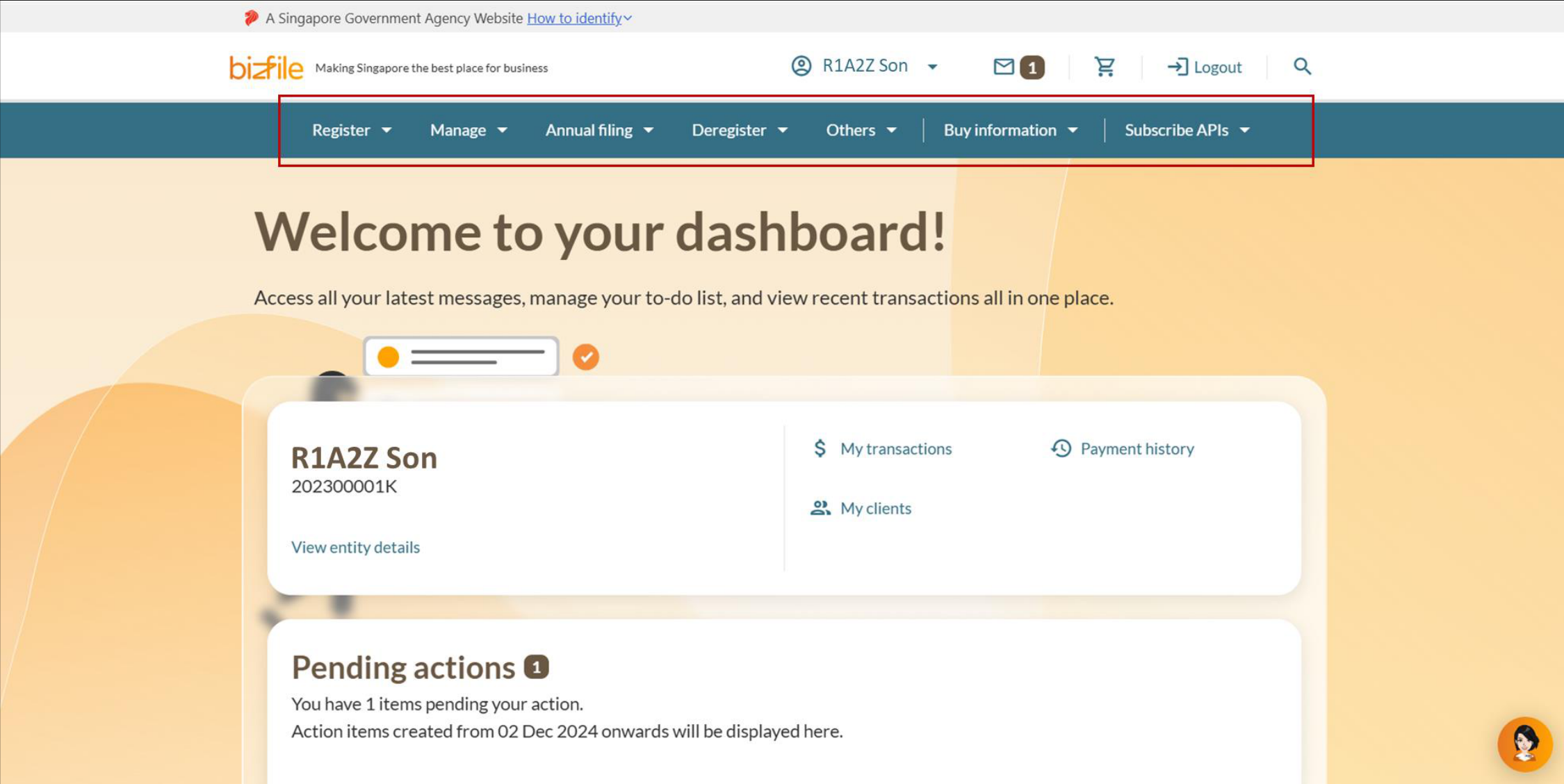Open the Deregister menu
The width and height of the screenshot is (1564, 784).
[x=728, y=130]
